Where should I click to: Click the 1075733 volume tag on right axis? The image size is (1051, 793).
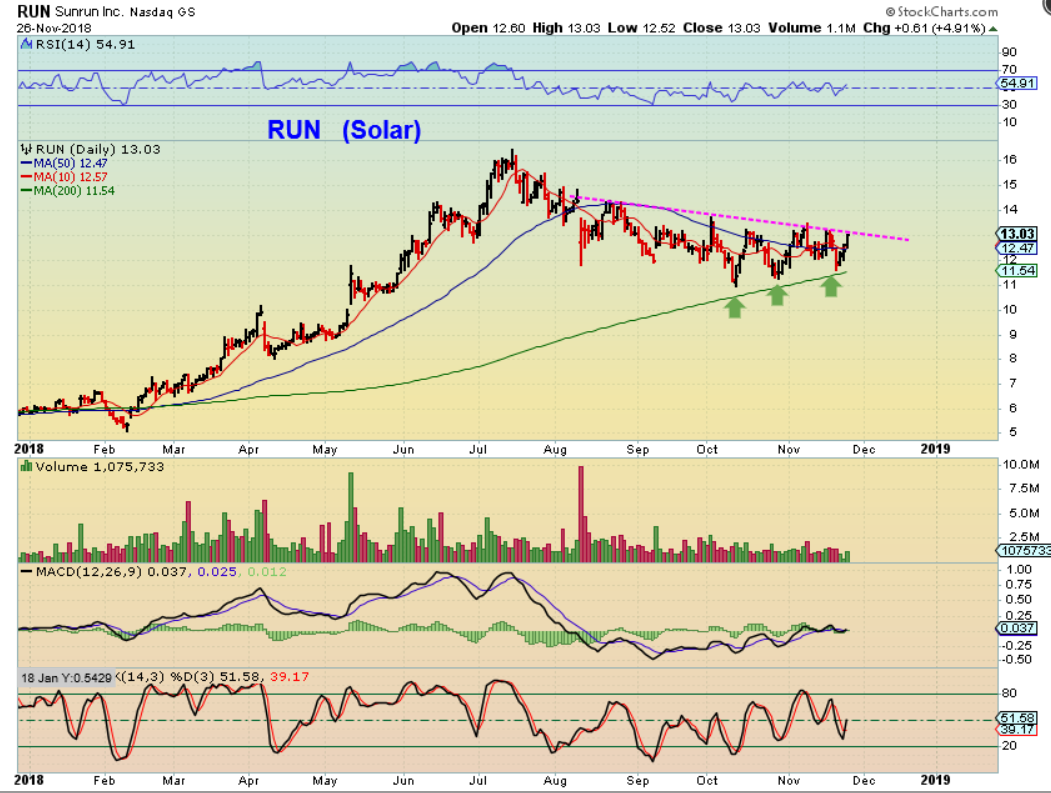coord(1024,550)
